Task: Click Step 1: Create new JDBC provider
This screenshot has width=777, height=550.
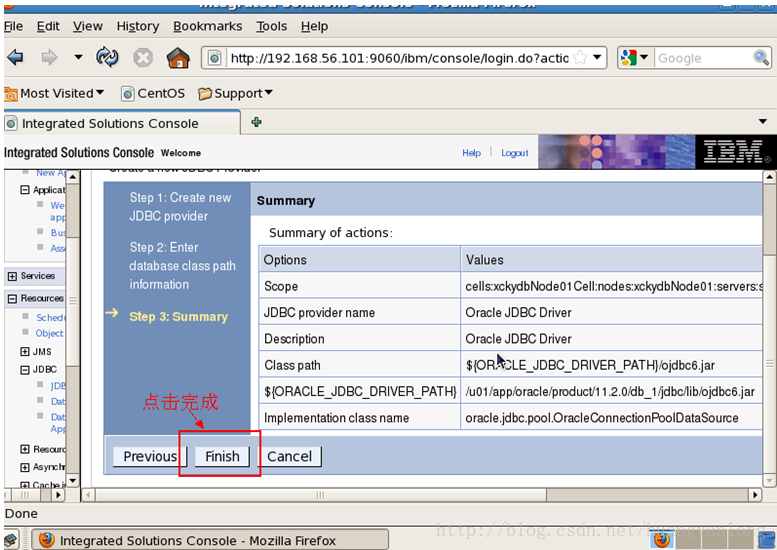Action: click(x=180, y=207)
